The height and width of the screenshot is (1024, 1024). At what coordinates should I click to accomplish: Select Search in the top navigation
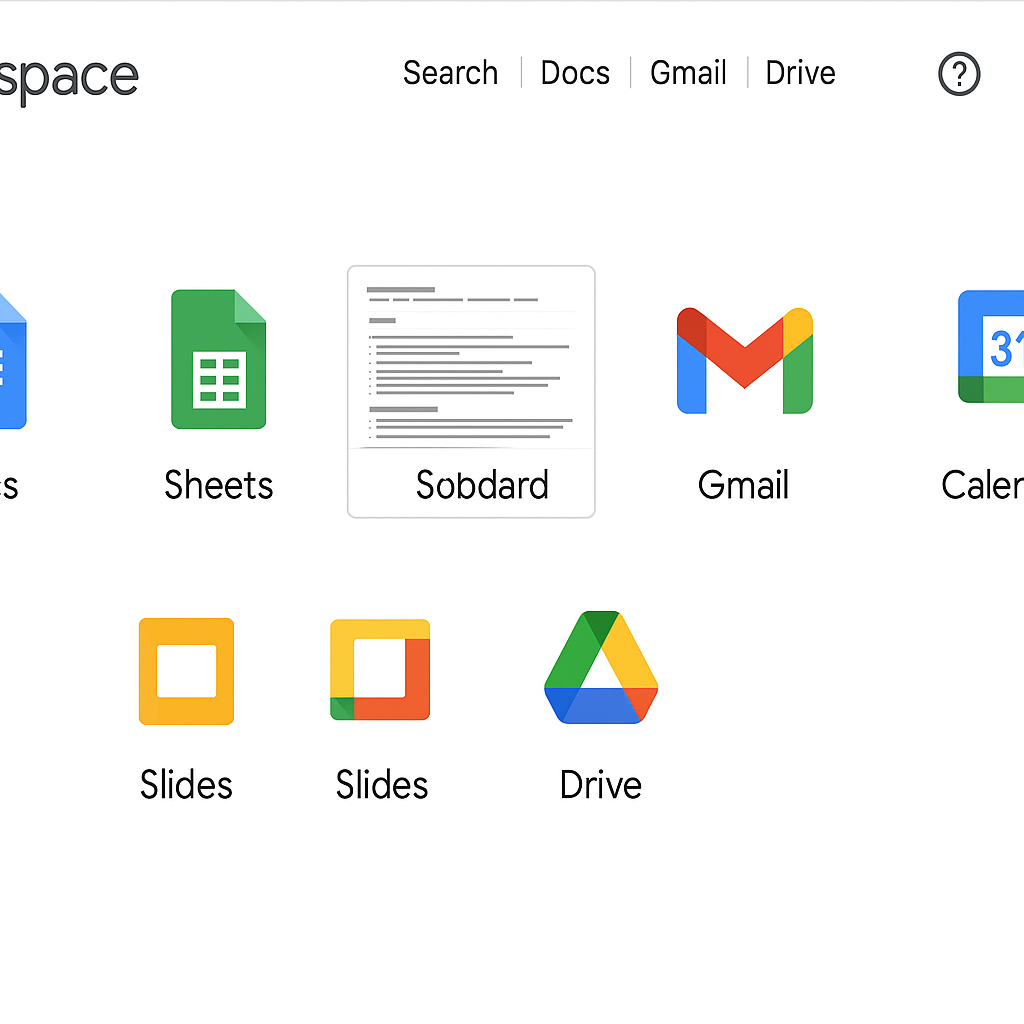pyautogui.click(x=450, y=73)
